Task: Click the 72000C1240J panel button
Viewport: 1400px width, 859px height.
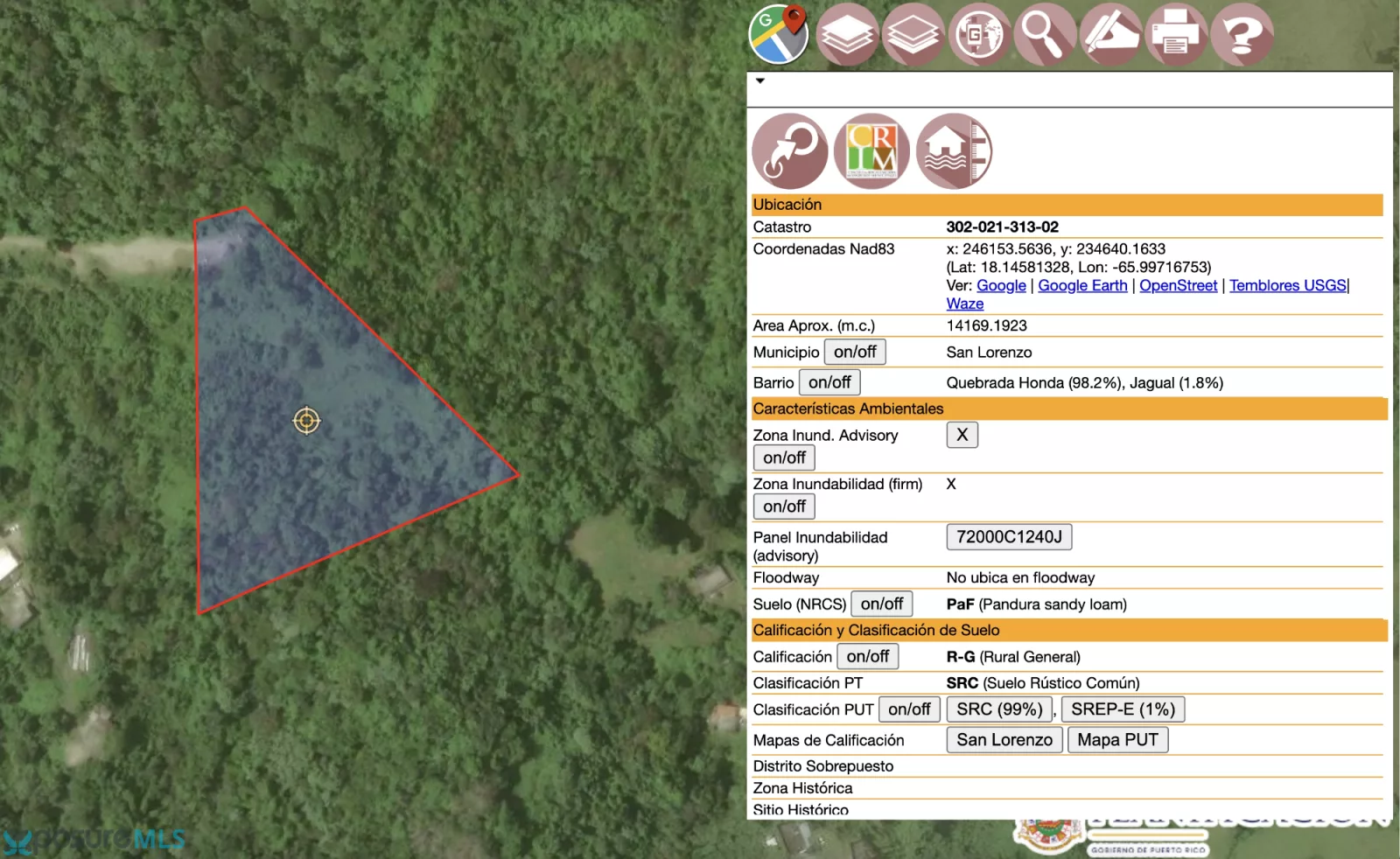Action: (1009, 537)
